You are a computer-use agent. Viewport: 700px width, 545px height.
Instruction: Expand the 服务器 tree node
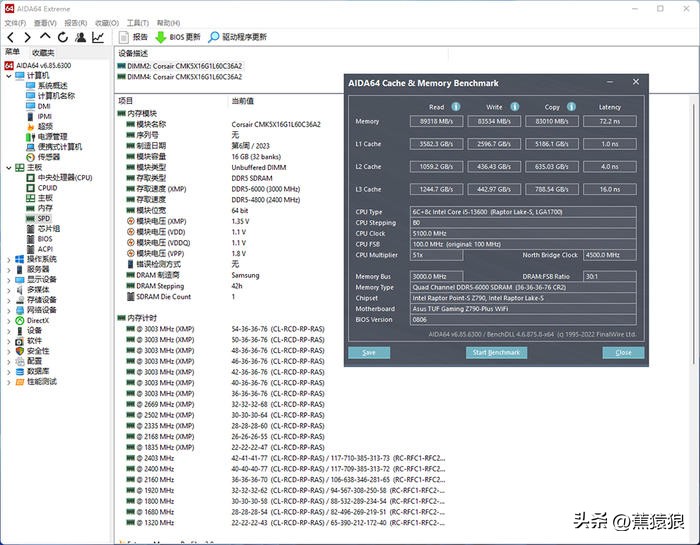click(x=9, y=270)
